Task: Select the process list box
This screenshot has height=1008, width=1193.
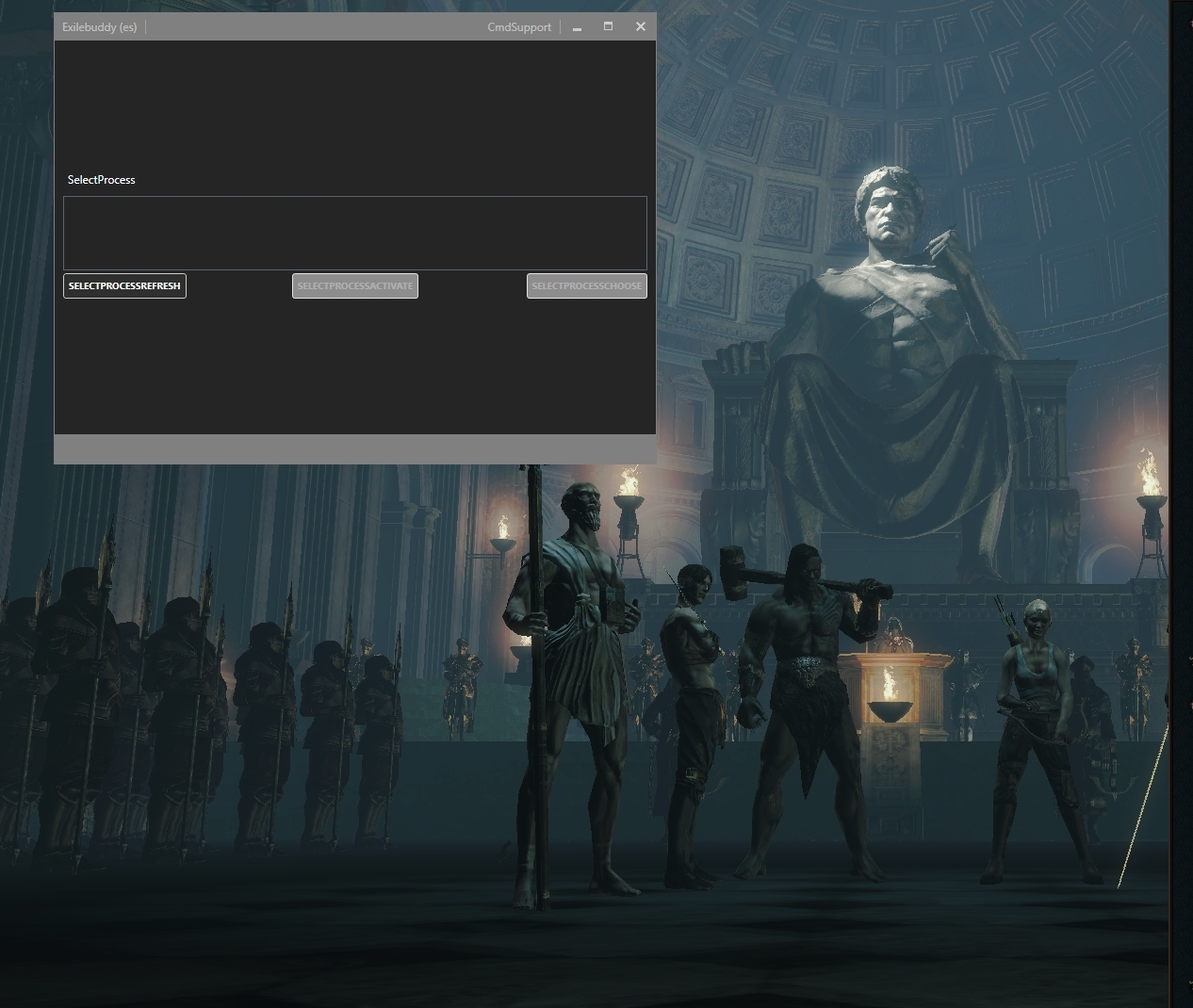Action: pyautogui.click(x=355, y=233)
